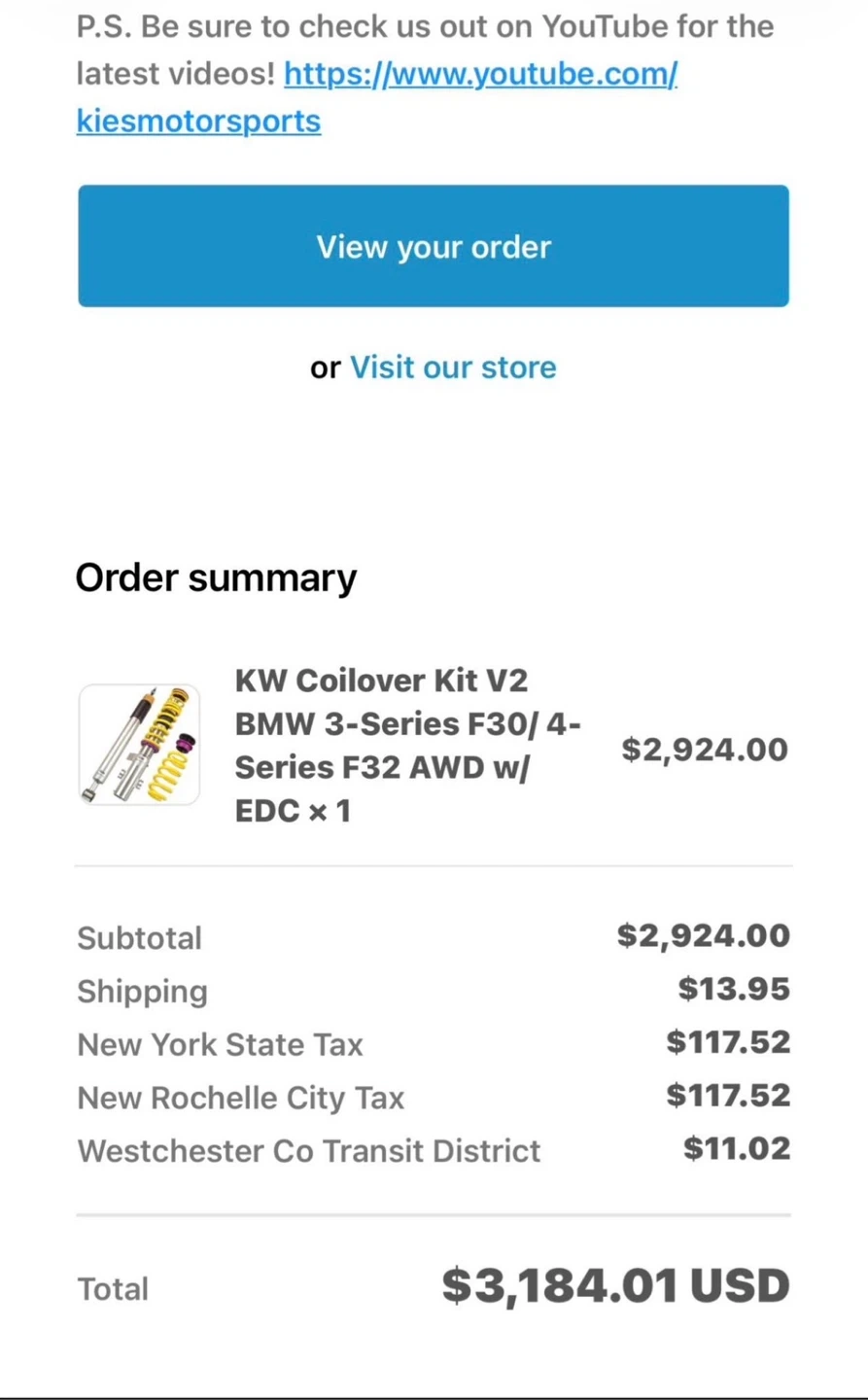The height and width of the screenshot is (1400, 868).
Task: Select the New York State Tax label
Action: click(x=220, y=1045)
